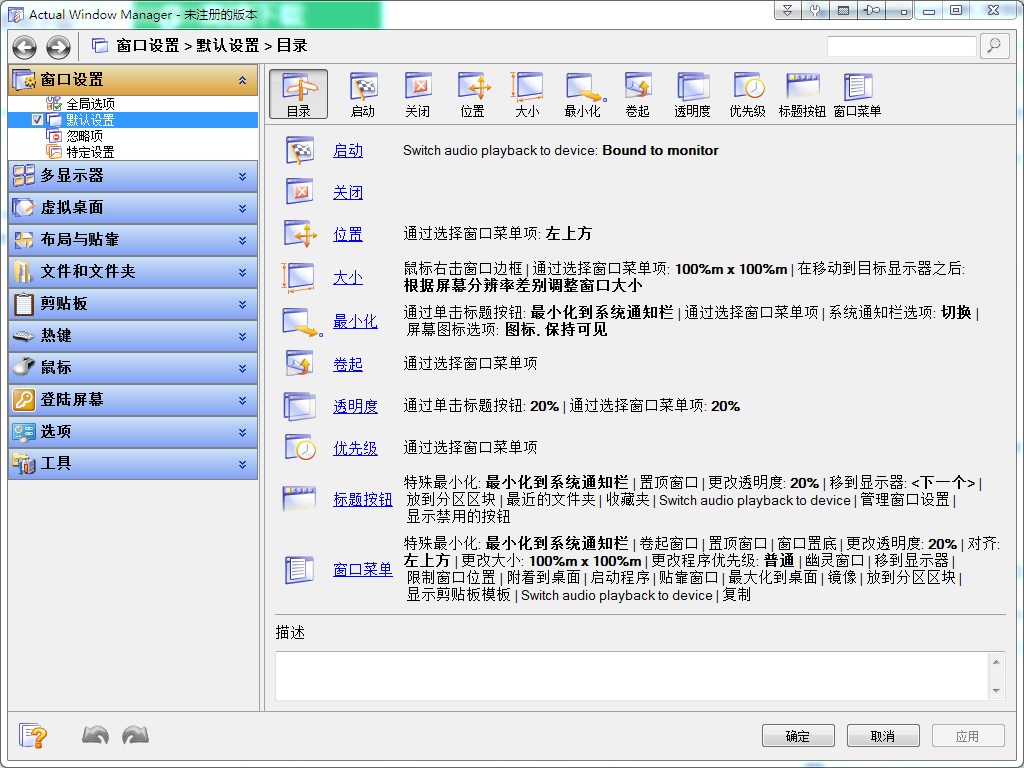Open the 大小 link
Screen dimensions: 1024x768
(x=347, y=278)
